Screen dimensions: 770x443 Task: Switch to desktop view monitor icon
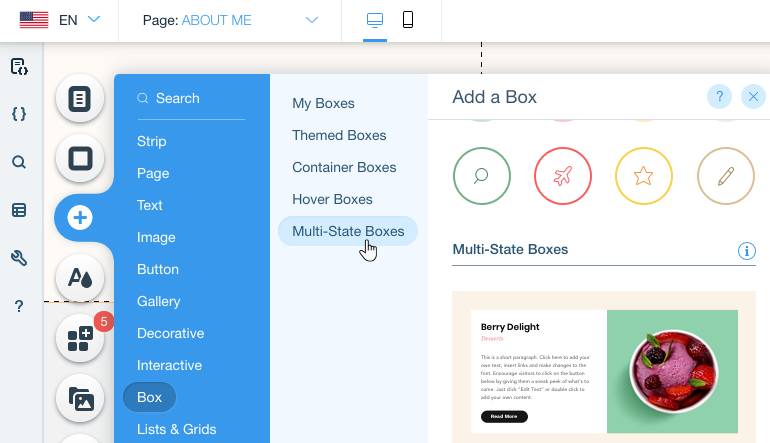click(x=375, y=20)
